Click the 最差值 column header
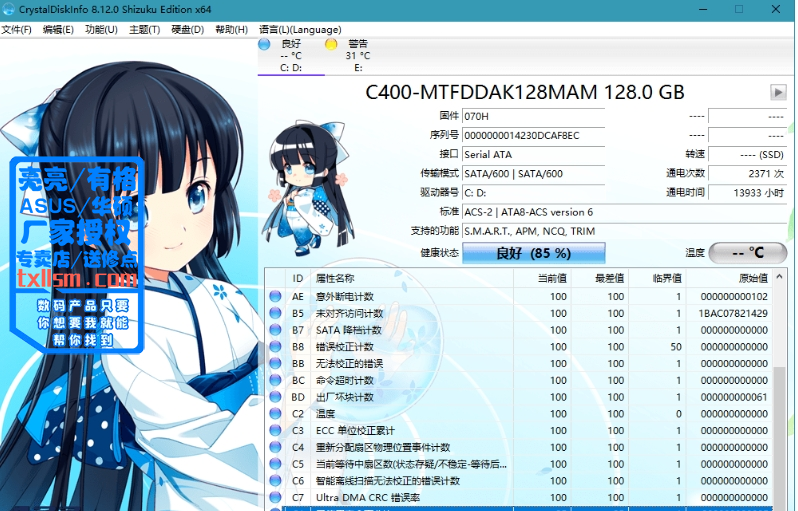The image size is (798, 511). (600, 278)
